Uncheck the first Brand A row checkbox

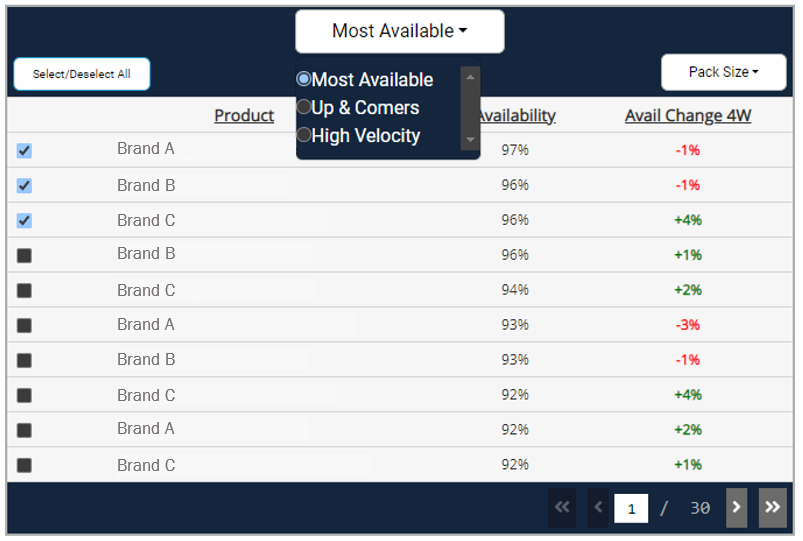[24, 151]
